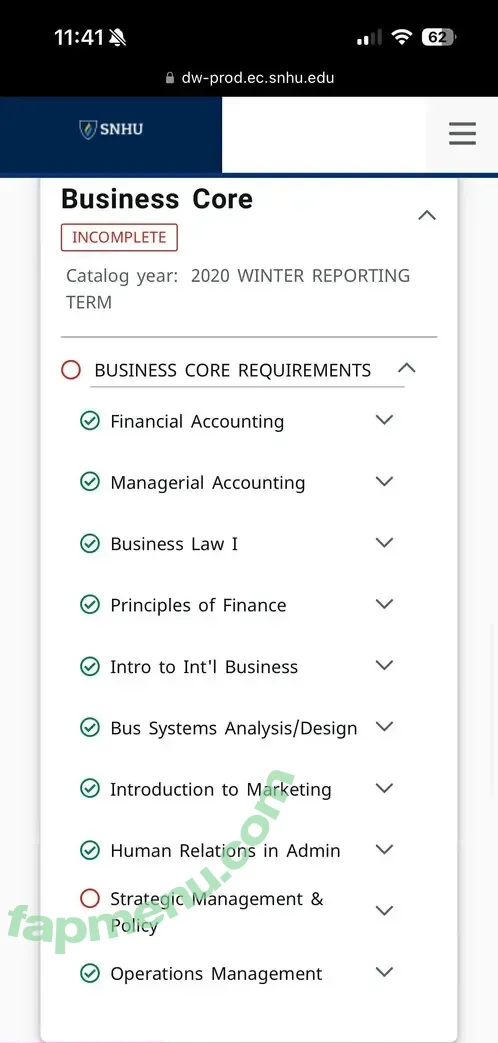Tap the dw-prod.ec.snhu.edu address bar

pos(249,78)
